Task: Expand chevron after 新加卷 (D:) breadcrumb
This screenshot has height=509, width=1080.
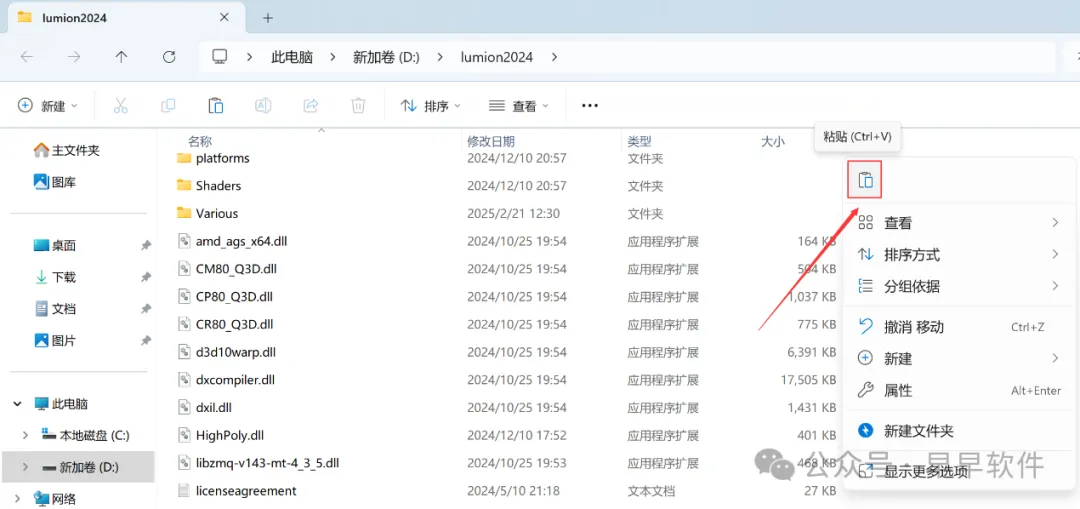Action: [439, 57]
